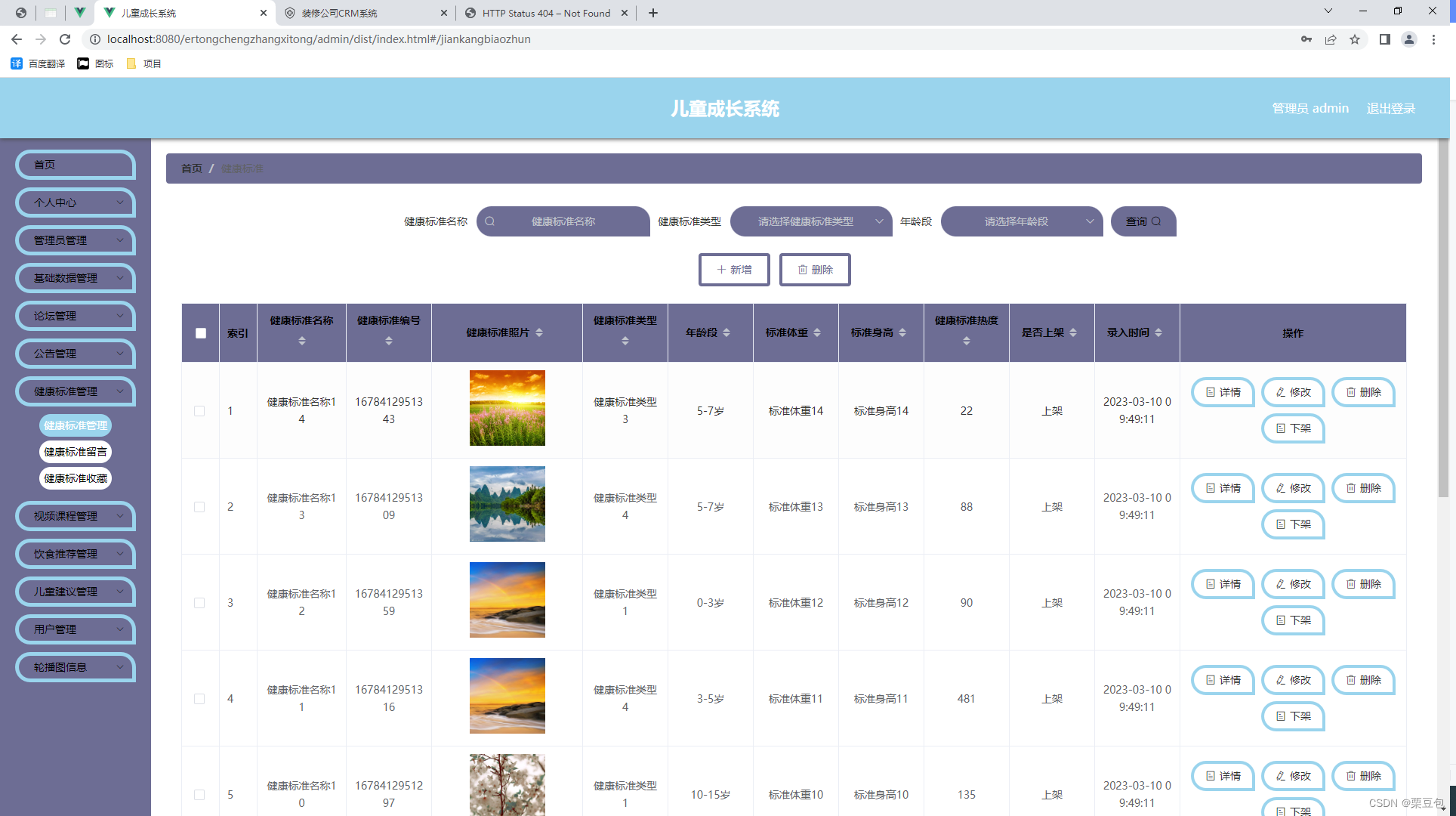The image size is (1456, 816).
Task: Select 健康标准留言 submenu item
Action: click(76, 452)
